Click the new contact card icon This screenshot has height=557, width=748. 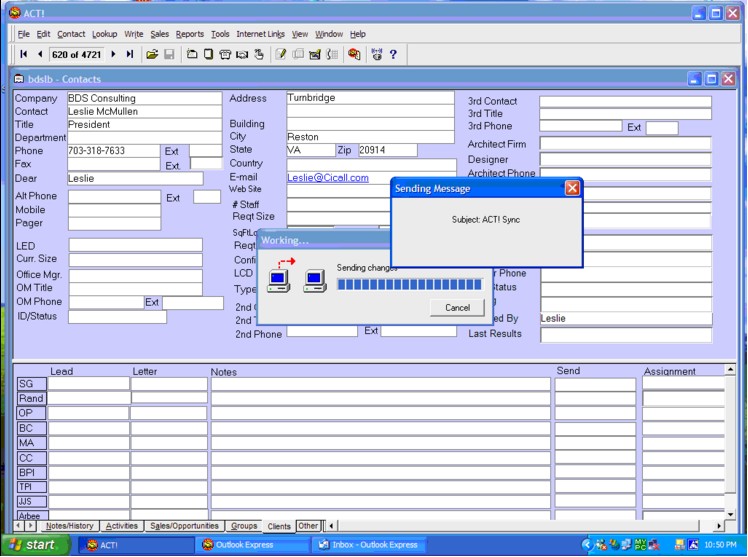click(x=192, y=54)
